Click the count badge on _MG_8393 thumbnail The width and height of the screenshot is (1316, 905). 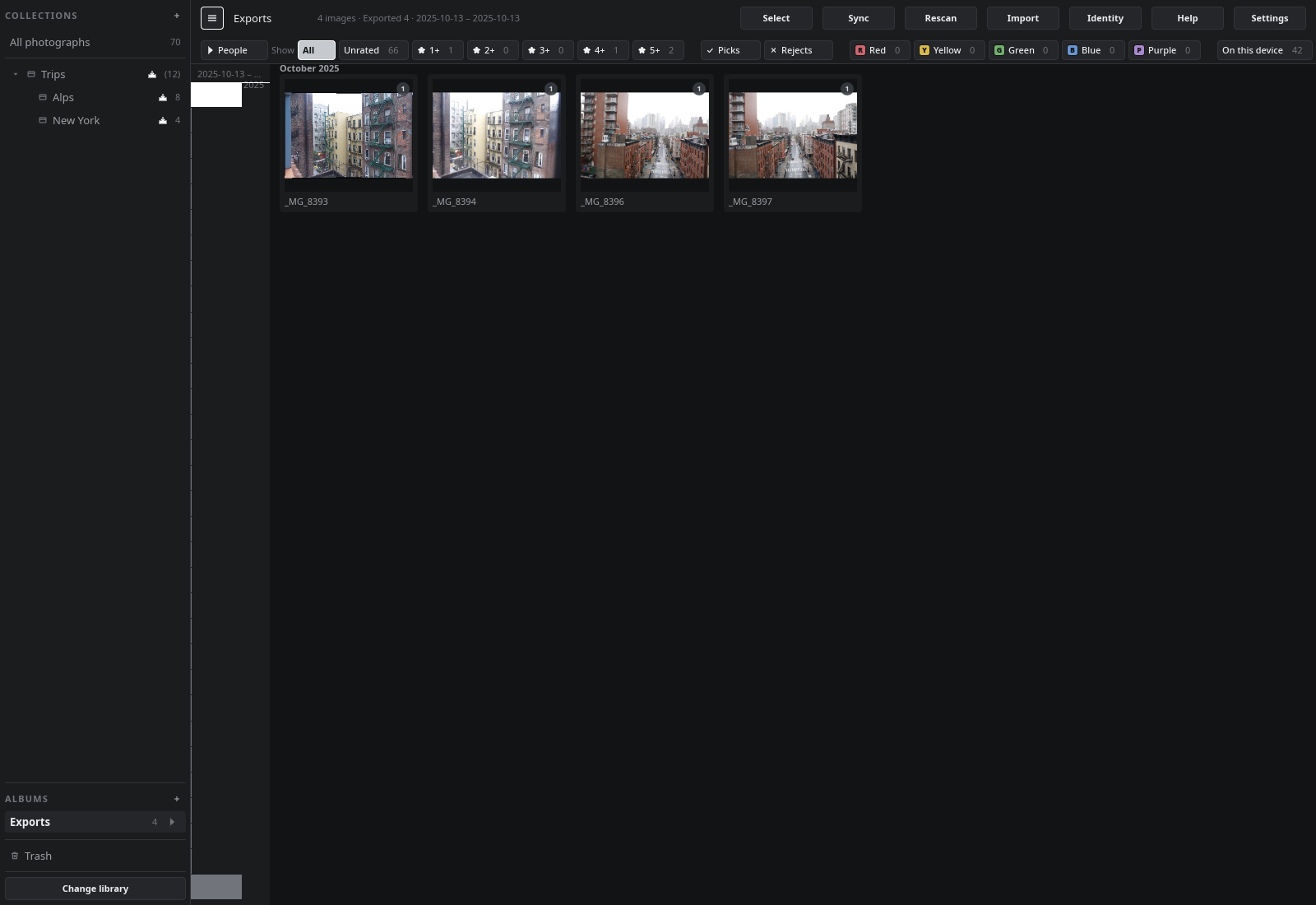click(403, 89)
